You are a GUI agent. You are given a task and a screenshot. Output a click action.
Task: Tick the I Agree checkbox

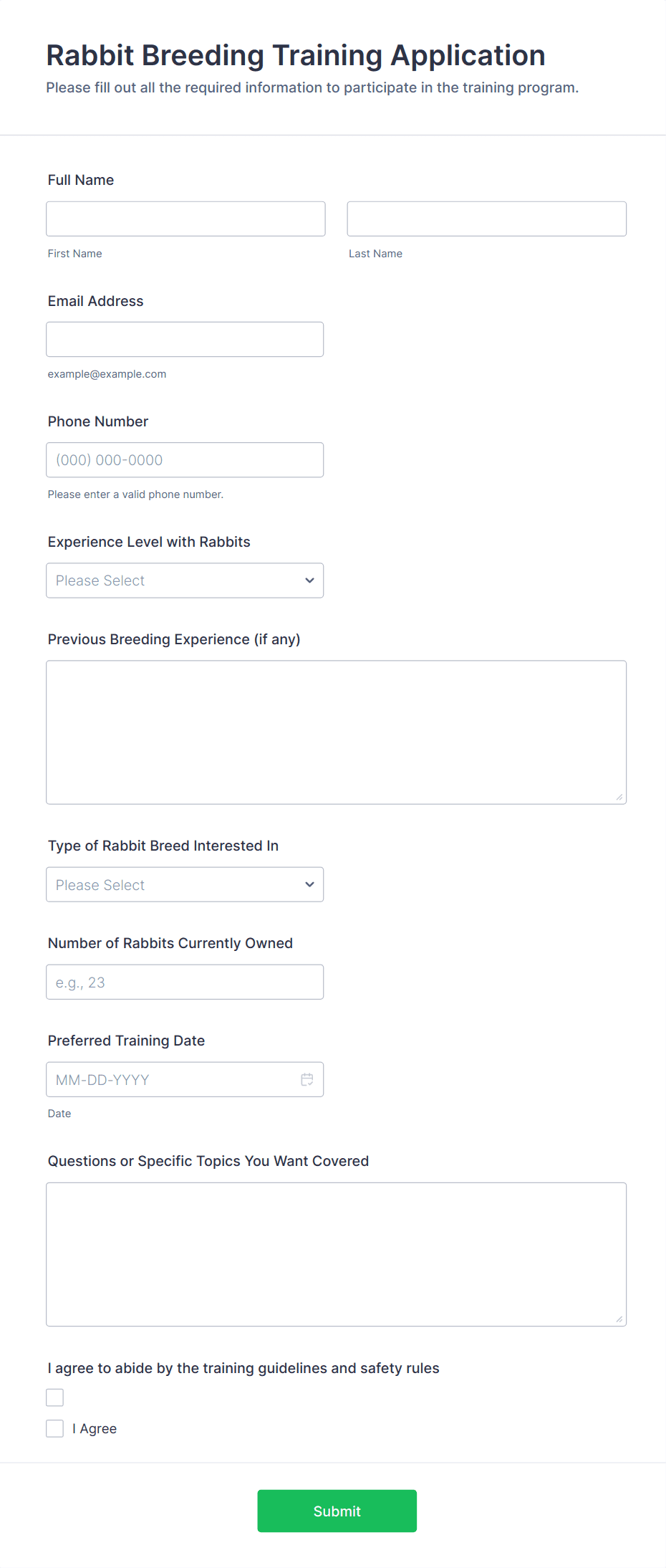click(x=55, y=1428)
